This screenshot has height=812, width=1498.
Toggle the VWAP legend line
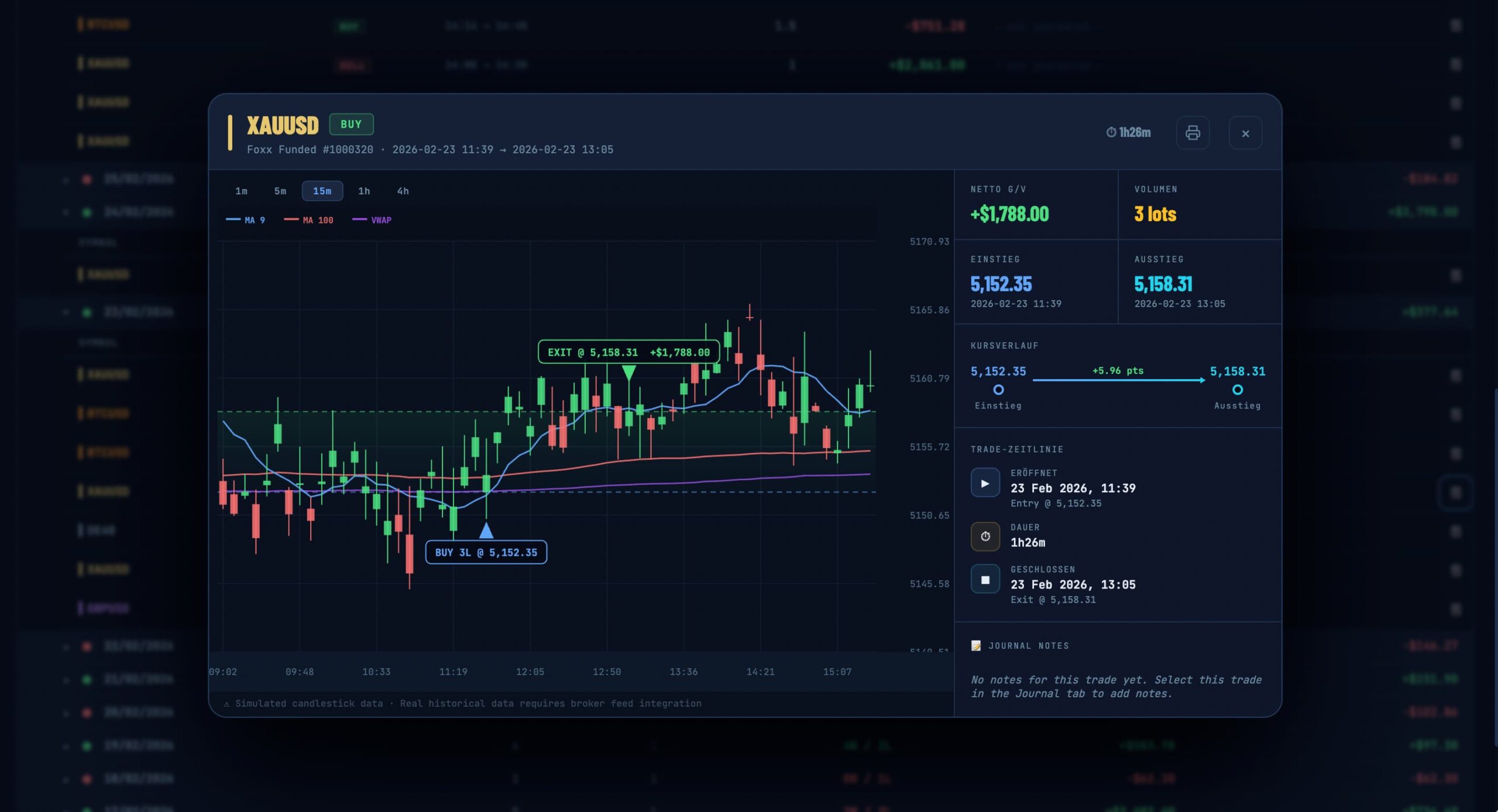click(373, 220)
